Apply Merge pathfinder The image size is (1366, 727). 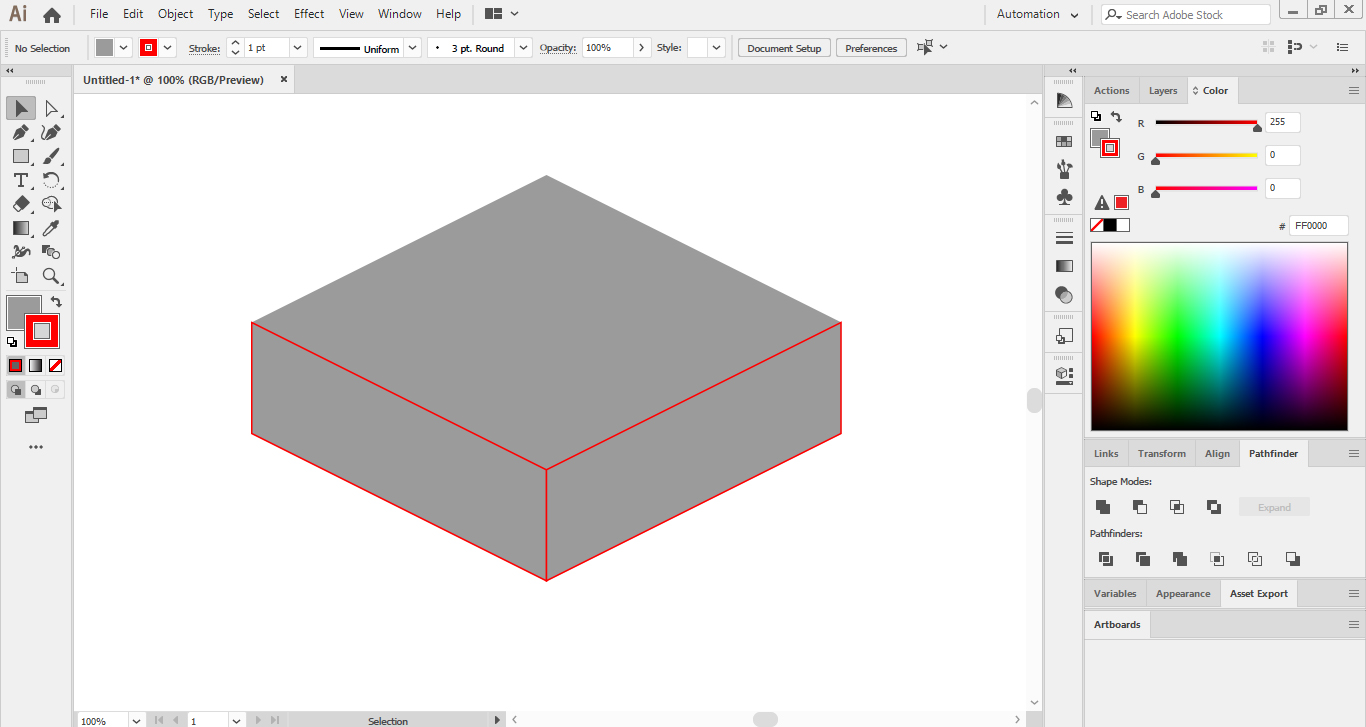coord(1180,559)
